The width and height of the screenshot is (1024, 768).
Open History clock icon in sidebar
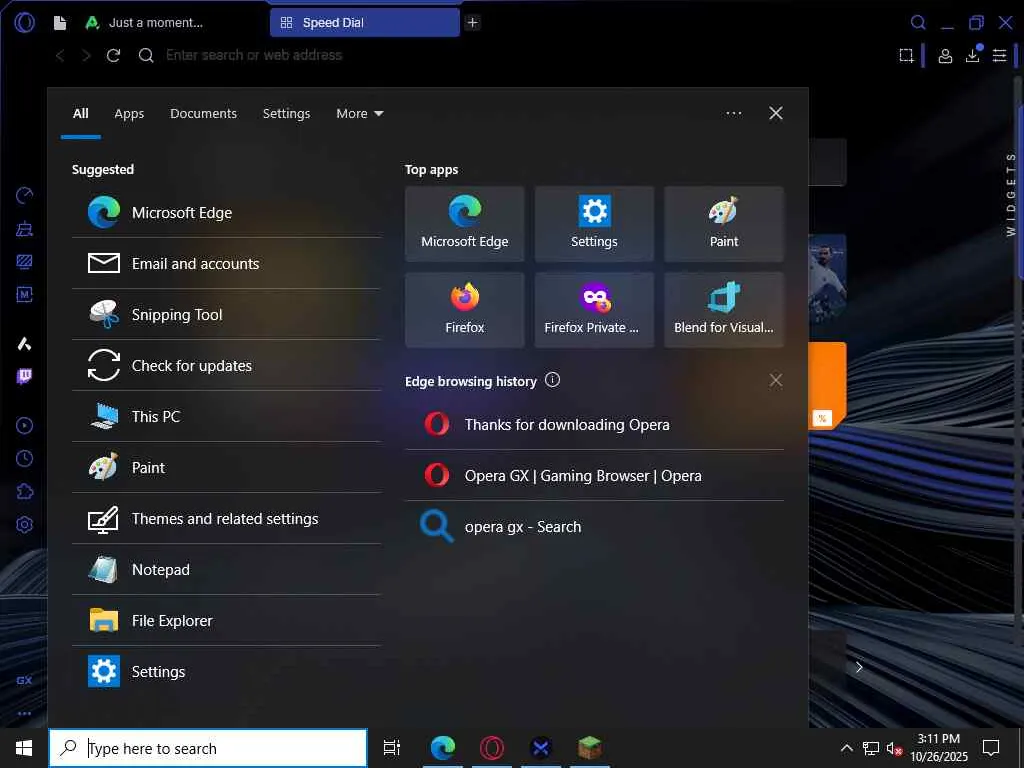click(x=24, y=458)
